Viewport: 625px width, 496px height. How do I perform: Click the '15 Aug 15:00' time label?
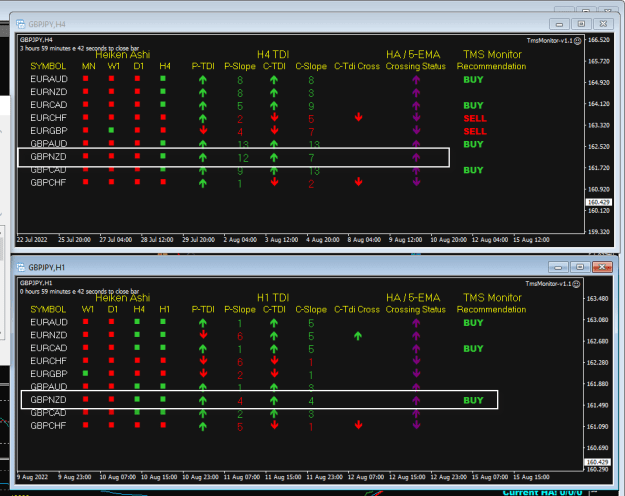531,477
